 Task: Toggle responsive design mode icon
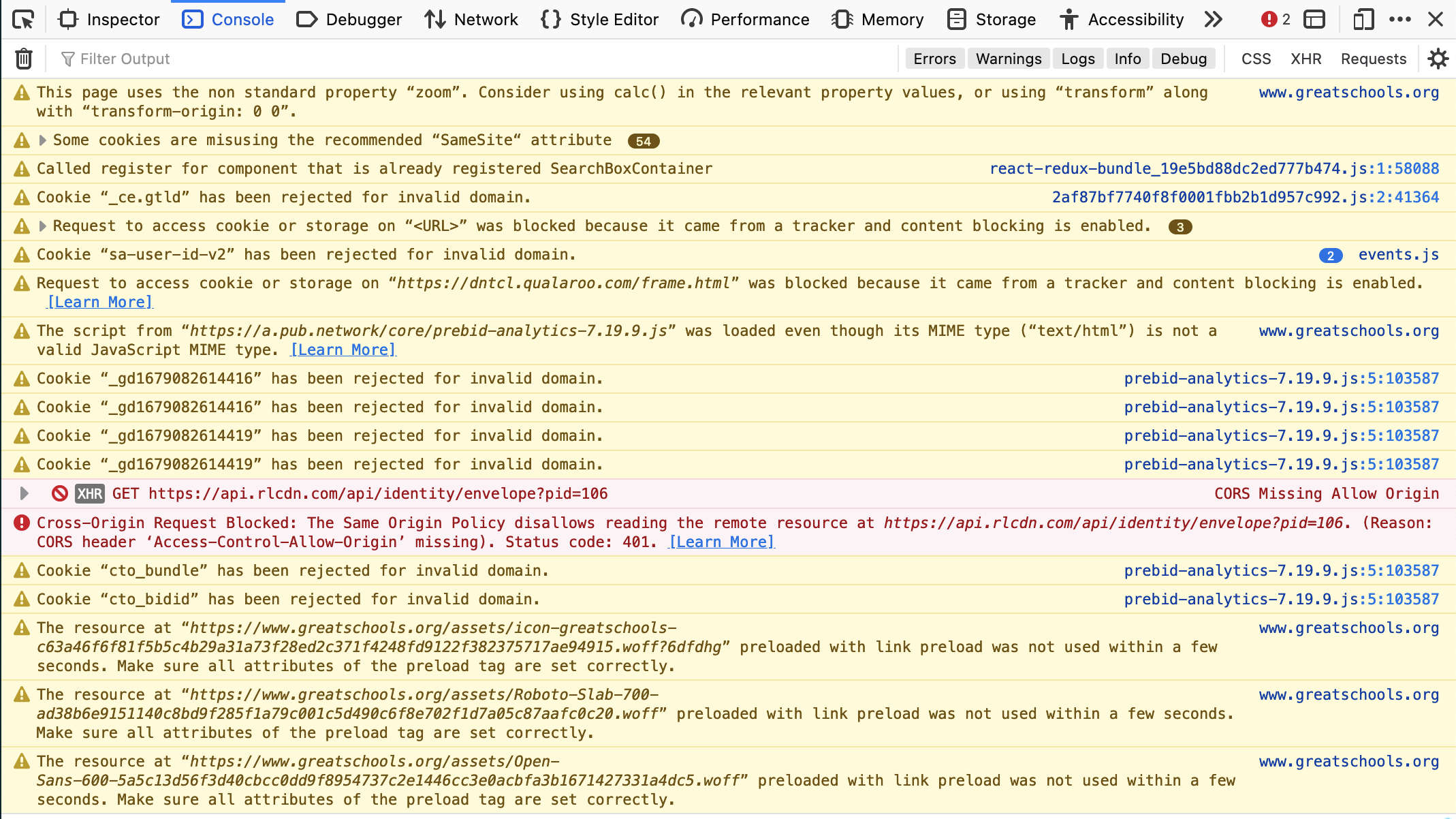pos(1363,20)
